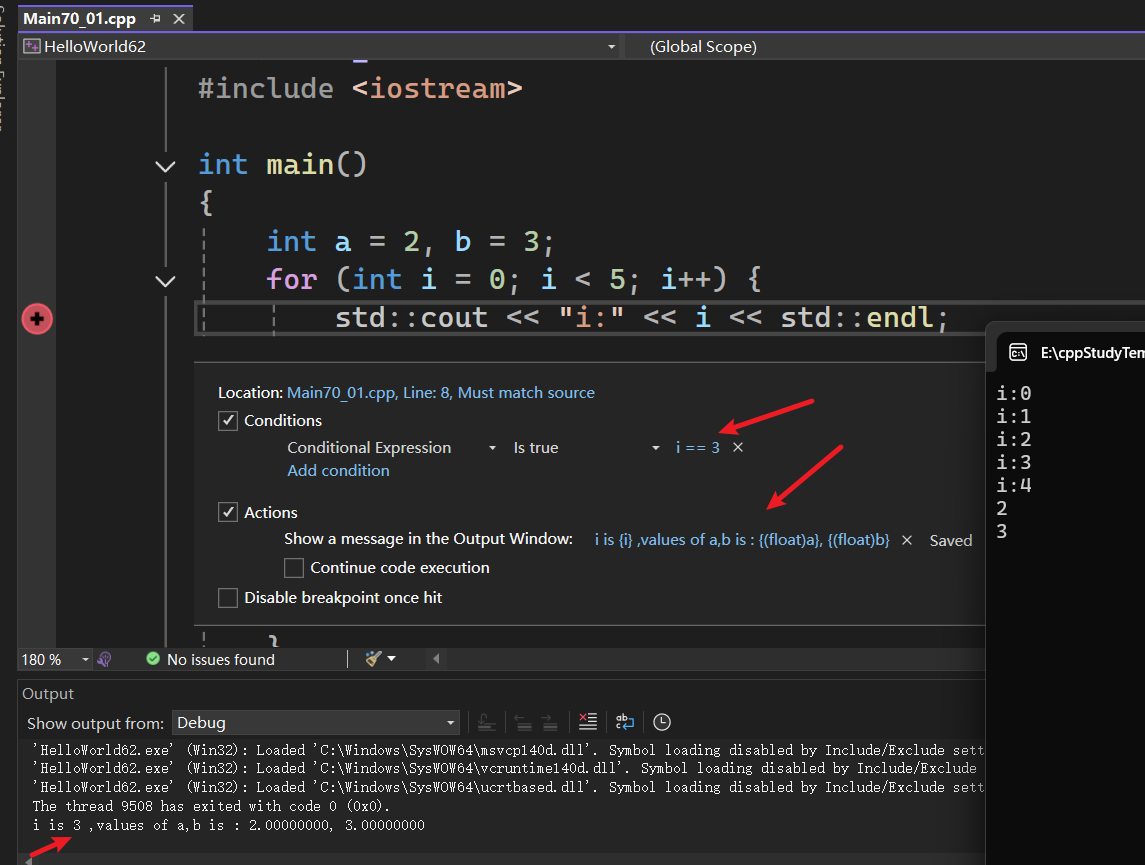The image size is (1145, 865).
Task: Remove the i == 3 condition
Action: point(738,448)
